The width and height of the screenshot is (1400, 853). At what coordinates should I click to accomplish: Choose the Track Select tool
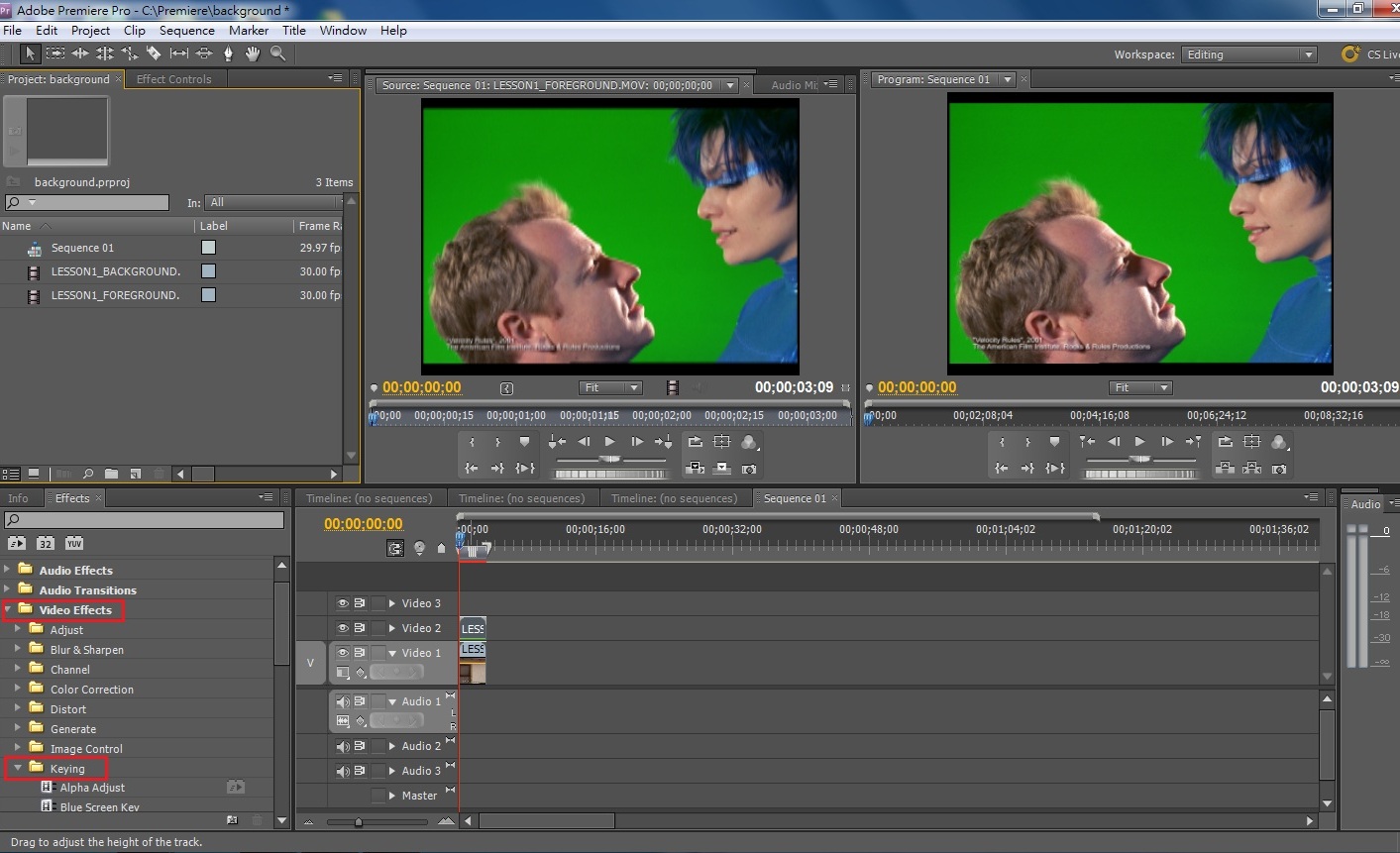pos(55,53)
